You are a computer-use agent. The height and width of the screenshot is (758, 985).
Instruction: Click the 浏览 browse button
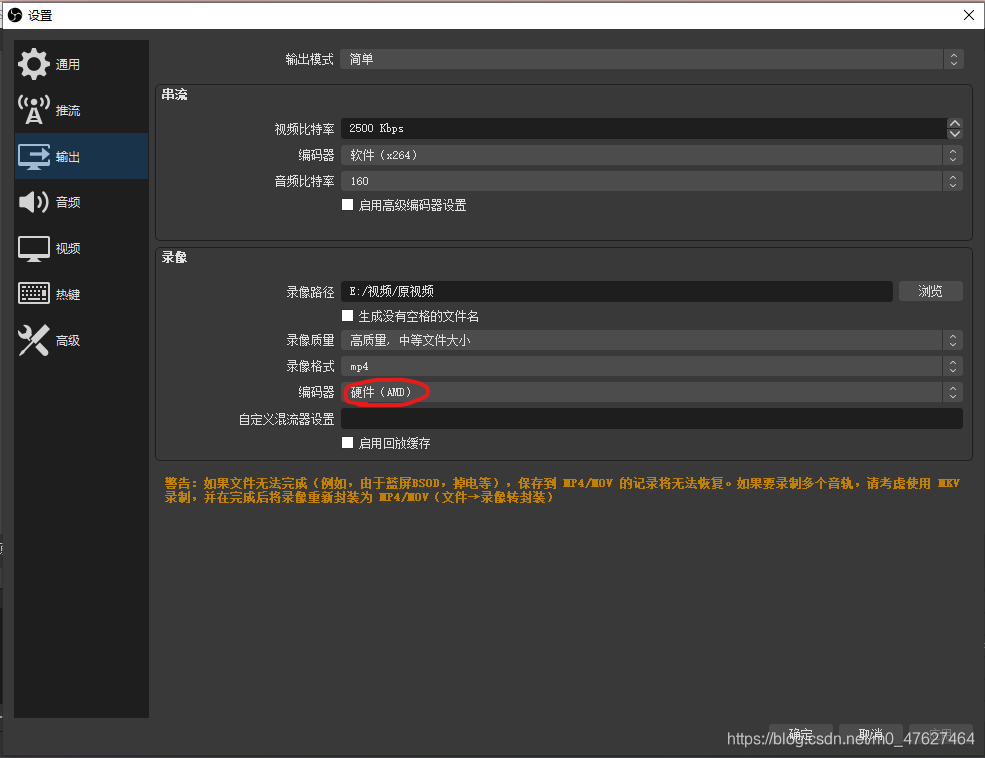930,291
